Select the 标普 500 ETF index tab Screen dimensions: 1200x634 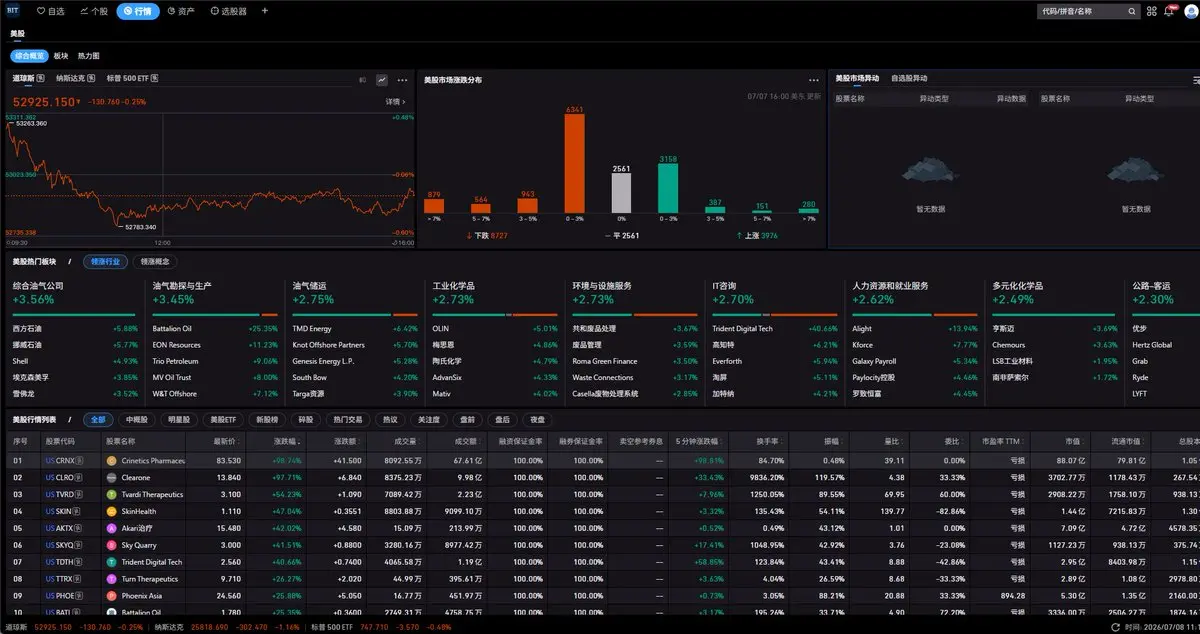(x=127, y=78)
